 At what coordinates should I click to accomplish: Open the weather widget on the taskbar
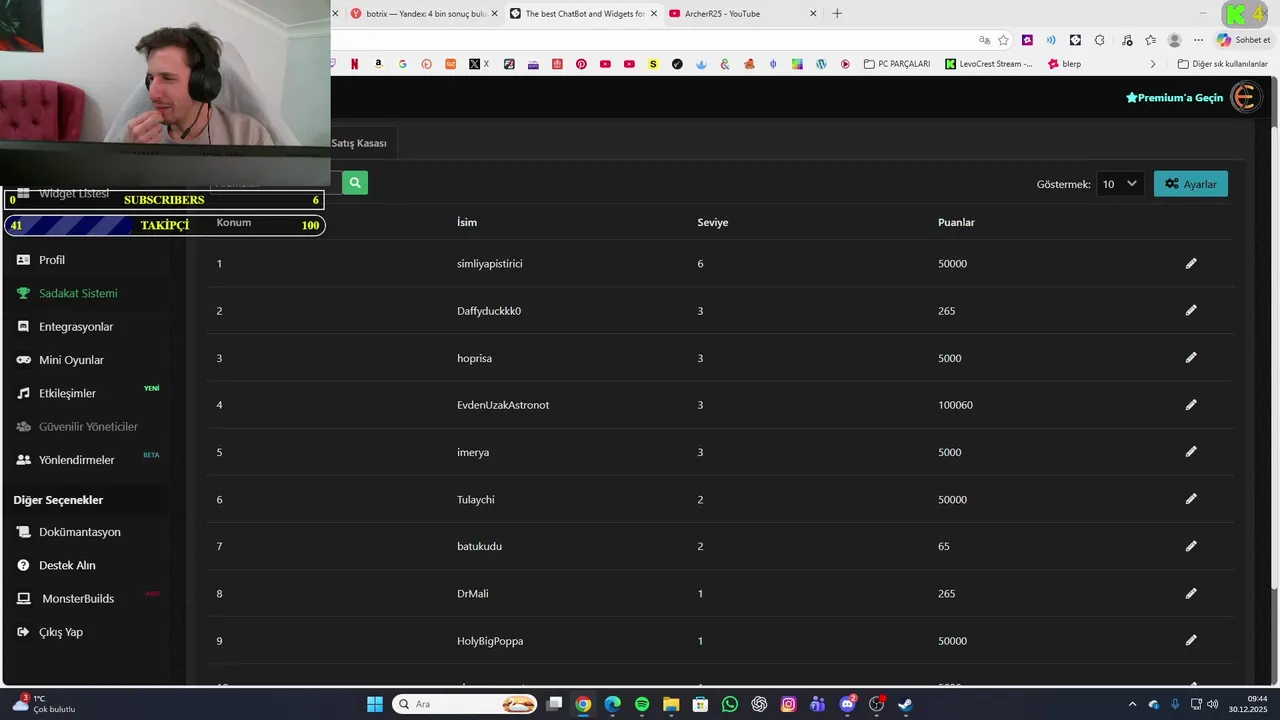pyautogui.click(x=44, y=704)
